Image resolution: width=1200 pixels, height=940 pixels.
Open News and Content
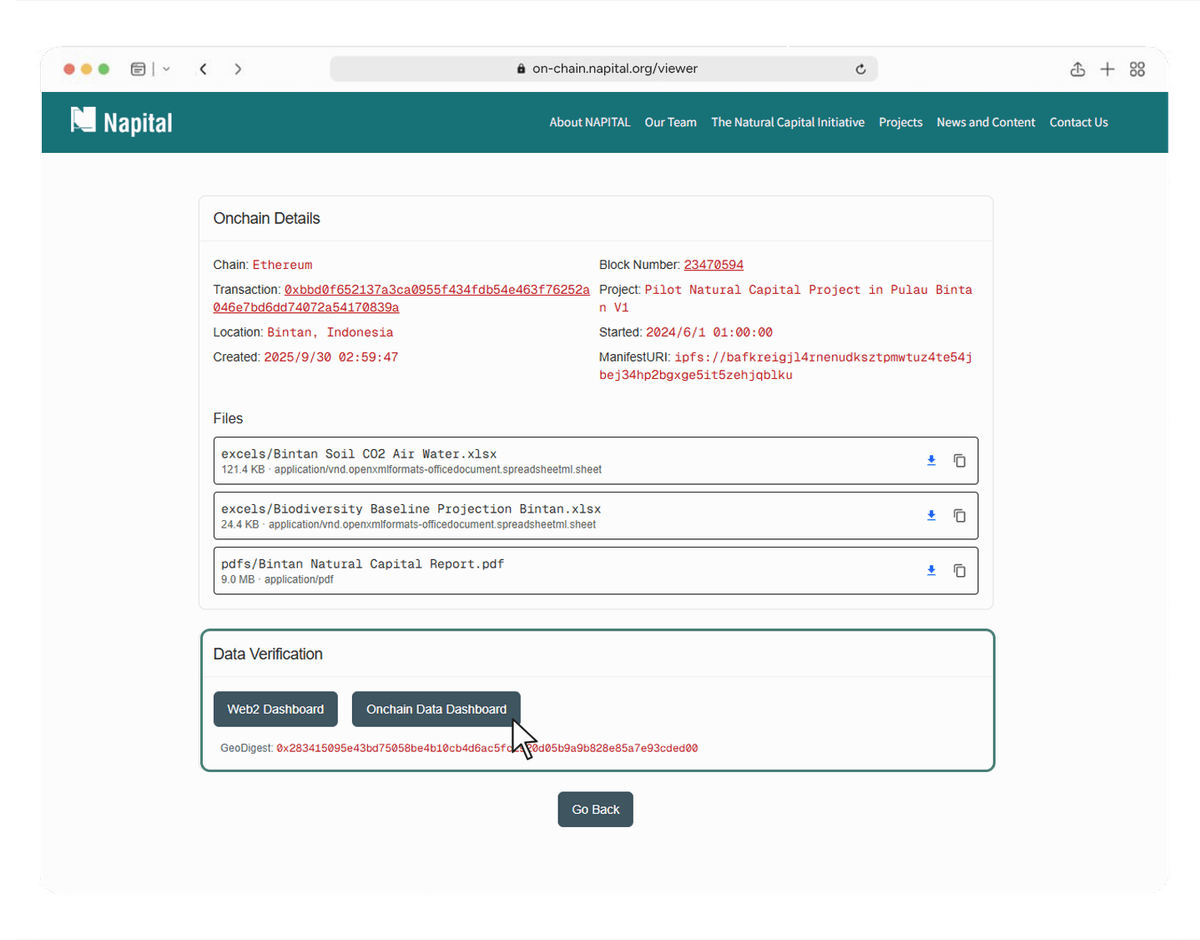[986, 122]
